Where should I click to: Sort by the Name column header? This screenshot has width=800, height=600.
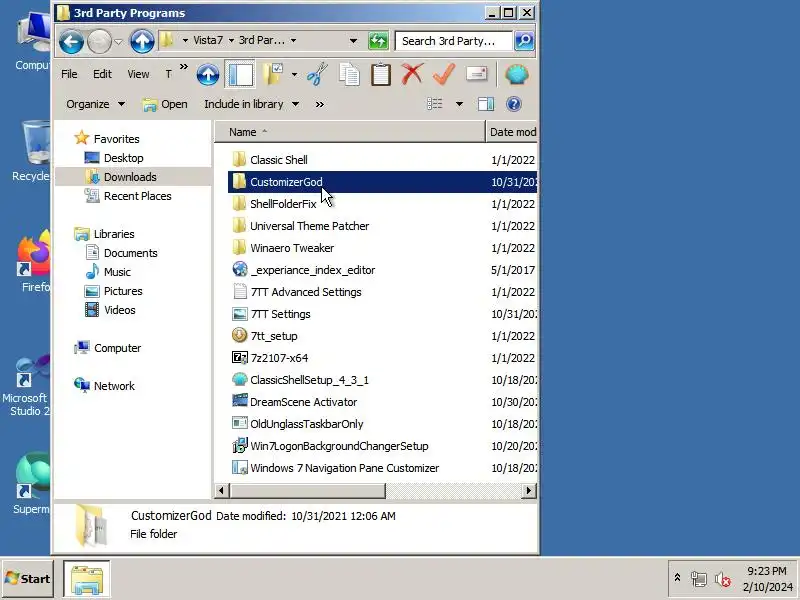pos(349,132)
